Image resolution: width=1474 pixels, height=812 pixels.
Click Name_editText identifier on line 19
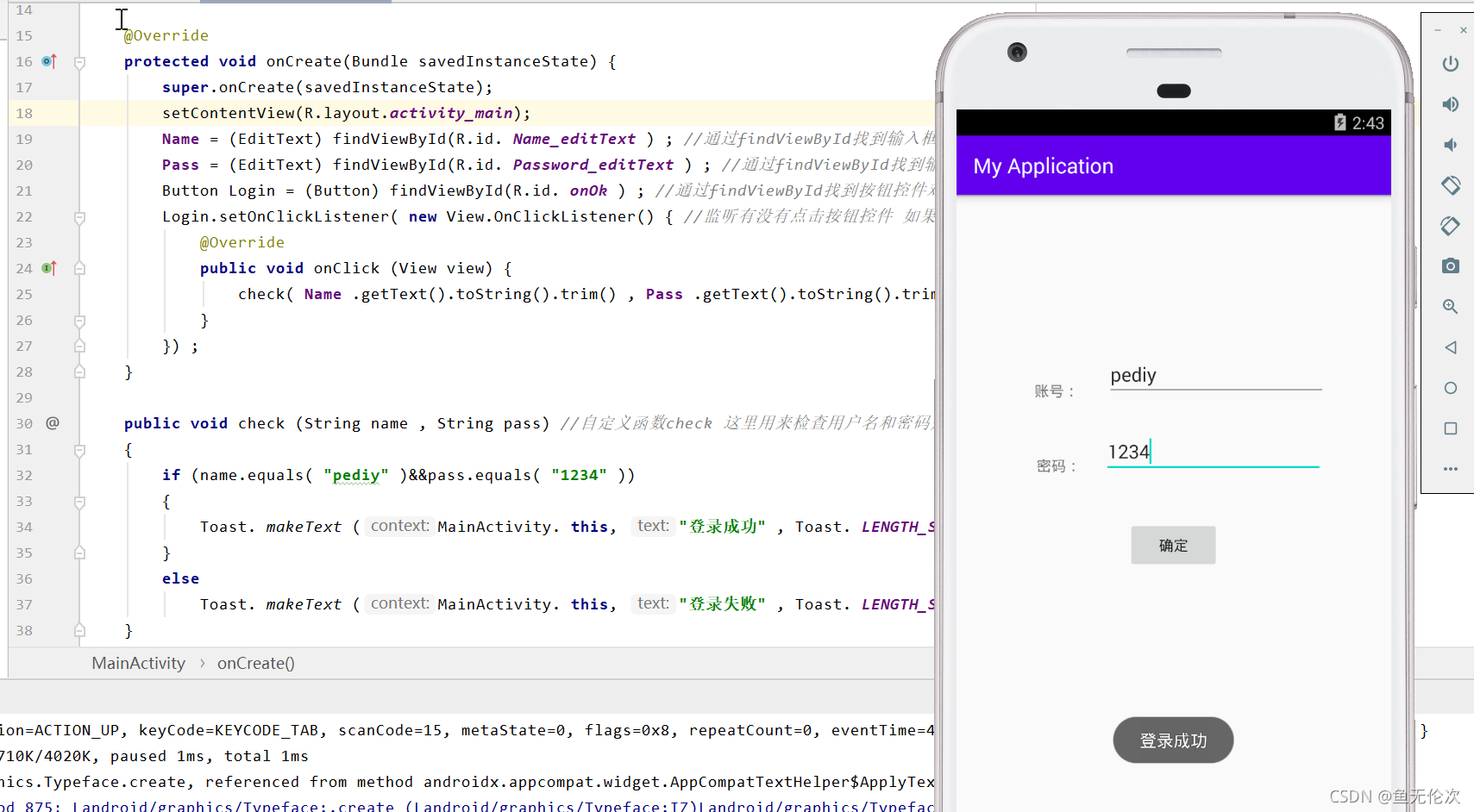(x=574, y=139)
